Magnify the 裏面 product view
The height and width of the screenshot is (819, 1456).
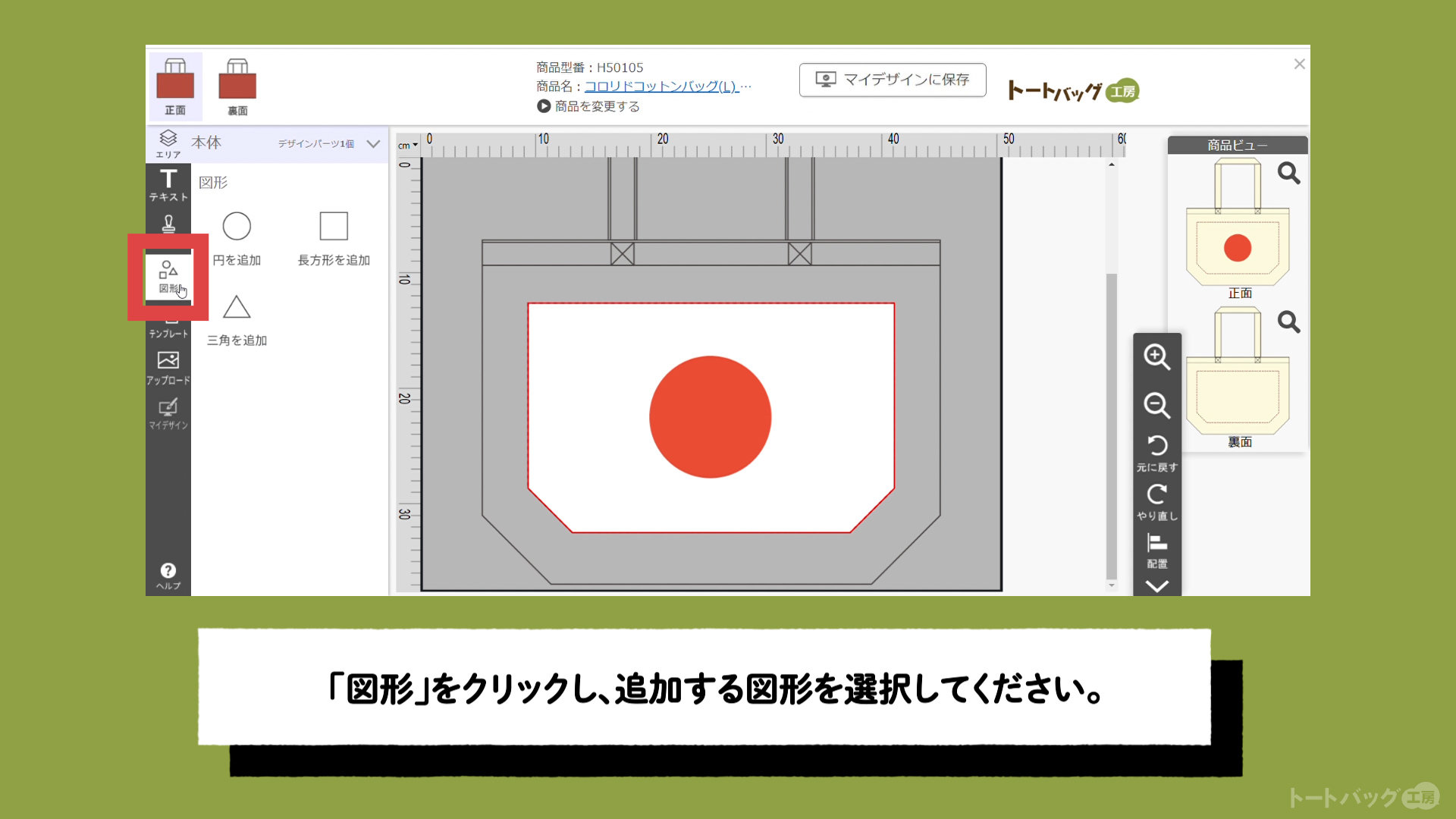(x=1288, y=322)
